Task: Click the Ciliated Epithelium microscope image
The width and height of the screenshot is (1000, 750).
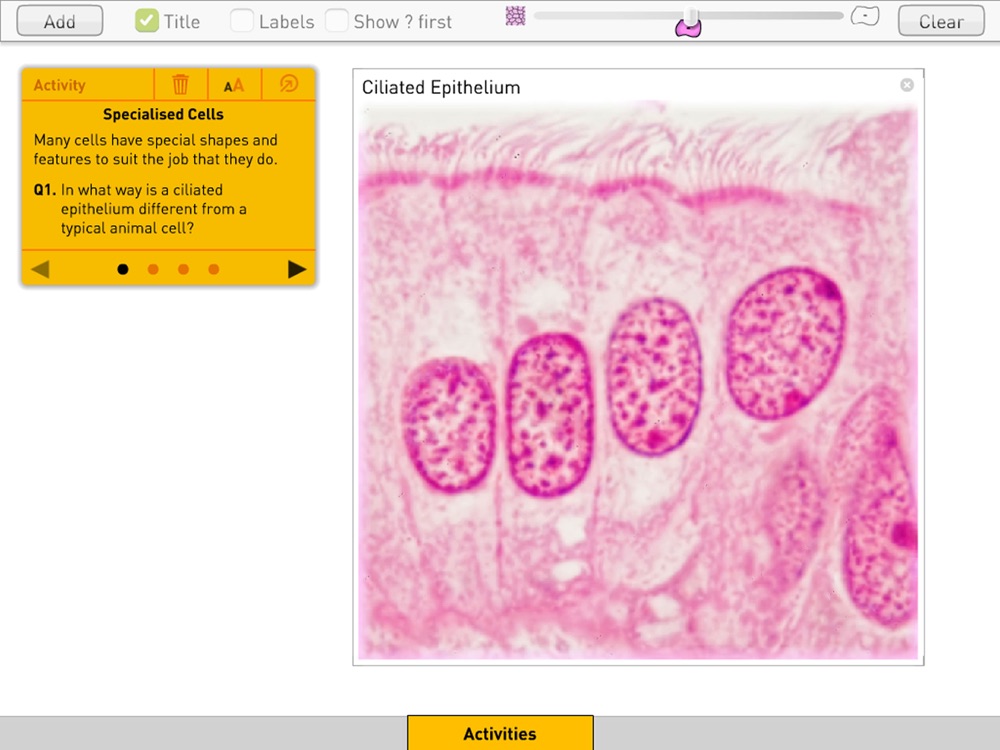Action: (638, 381)
